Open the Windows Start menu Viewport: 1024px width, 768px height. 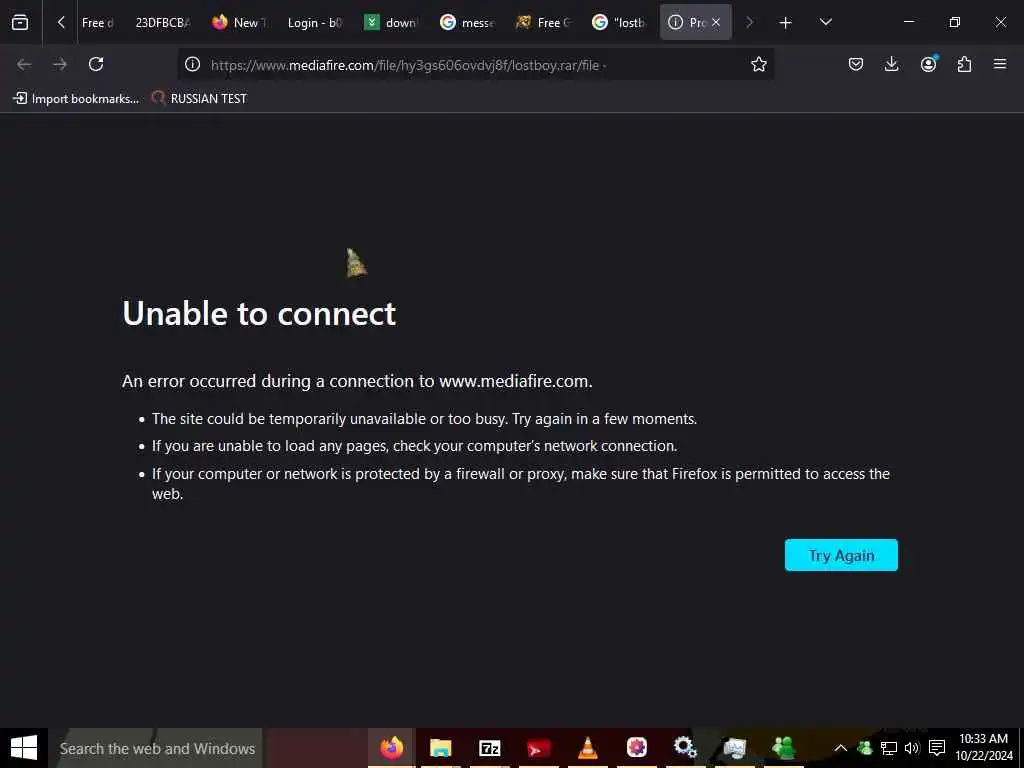[24, 748]
